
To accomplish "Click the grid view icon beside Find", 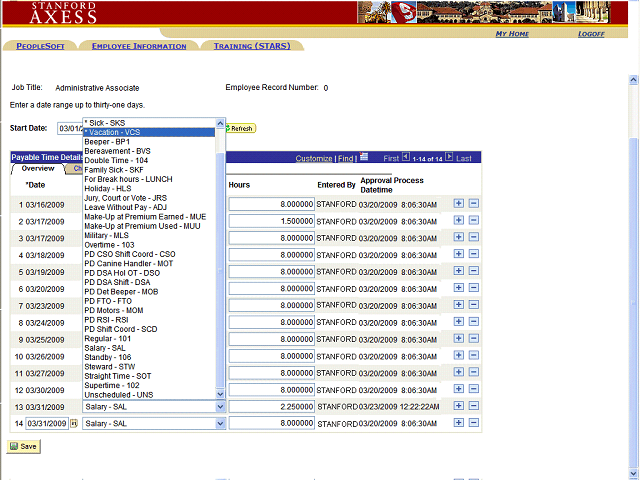I will point(365,158).
